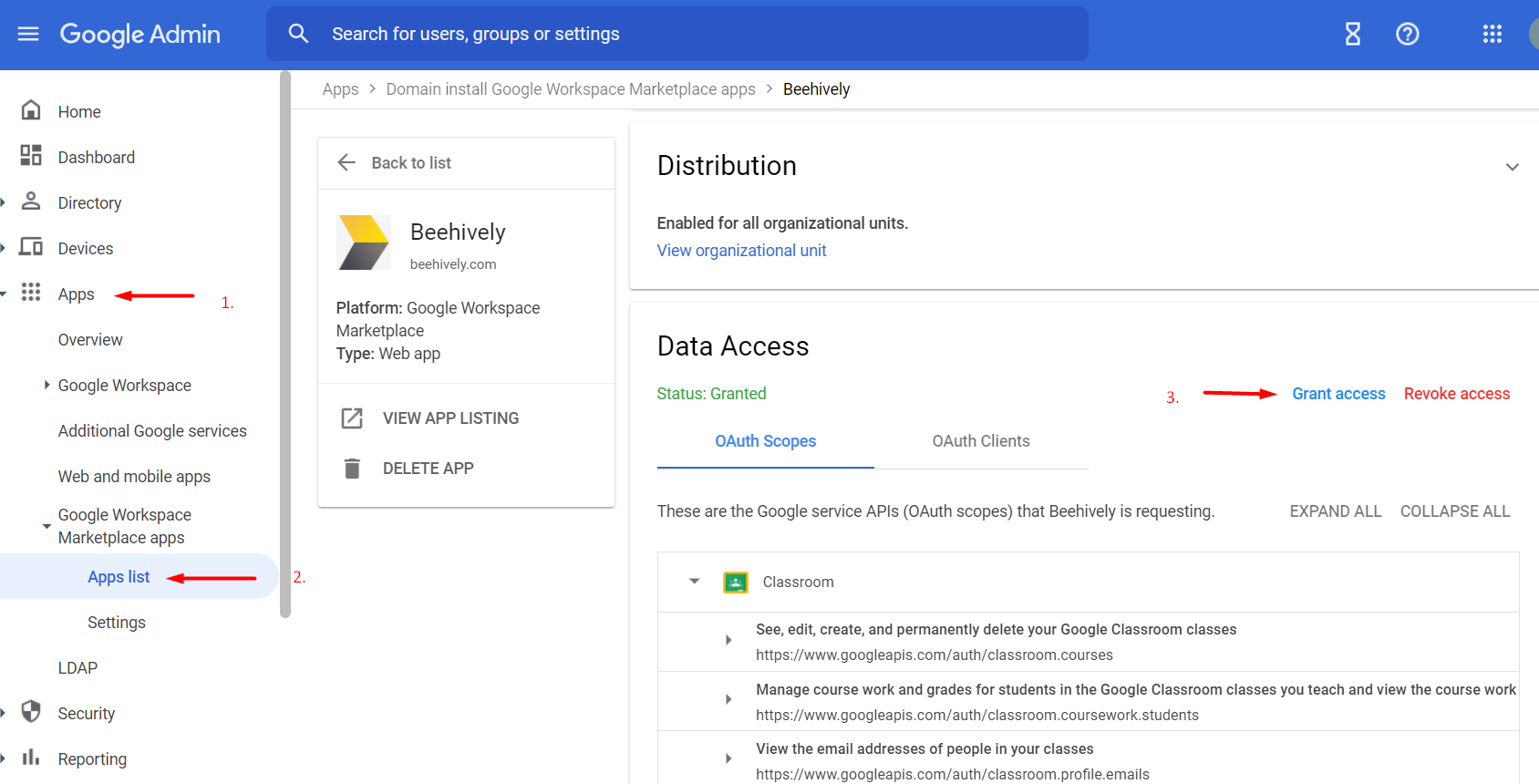1539x784 pixels.
Task: Click the Reporting bar chart icon
Action: tap(31, 757)
